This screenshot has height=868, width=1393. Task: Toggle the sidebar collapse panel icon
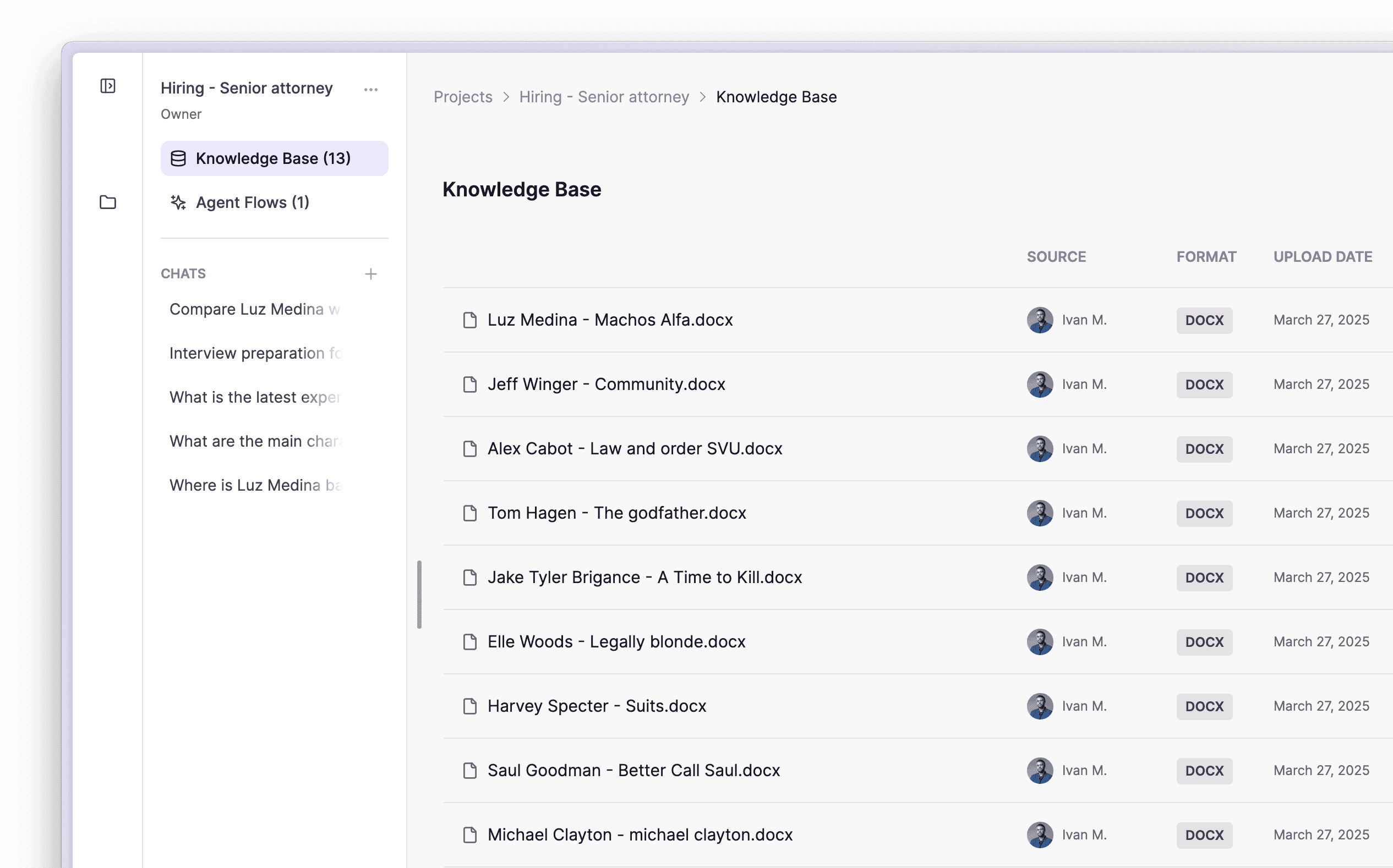tap(107, 86)
